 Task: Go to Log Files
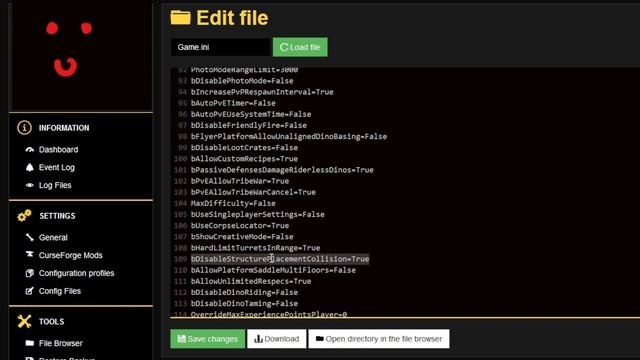tap(55, 185)
